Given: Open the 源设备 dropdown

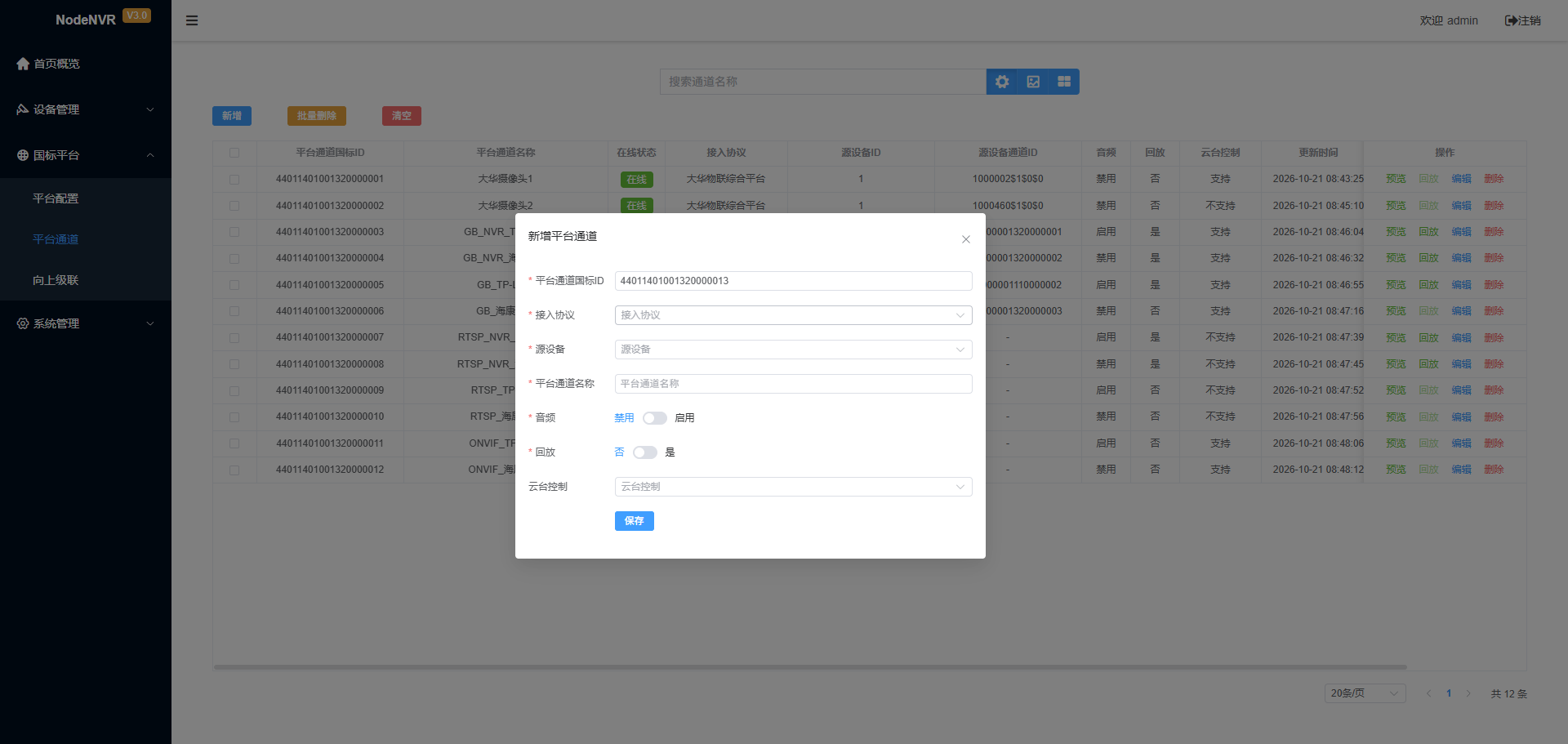Looking at the screenshot, I should click(793, 350).
